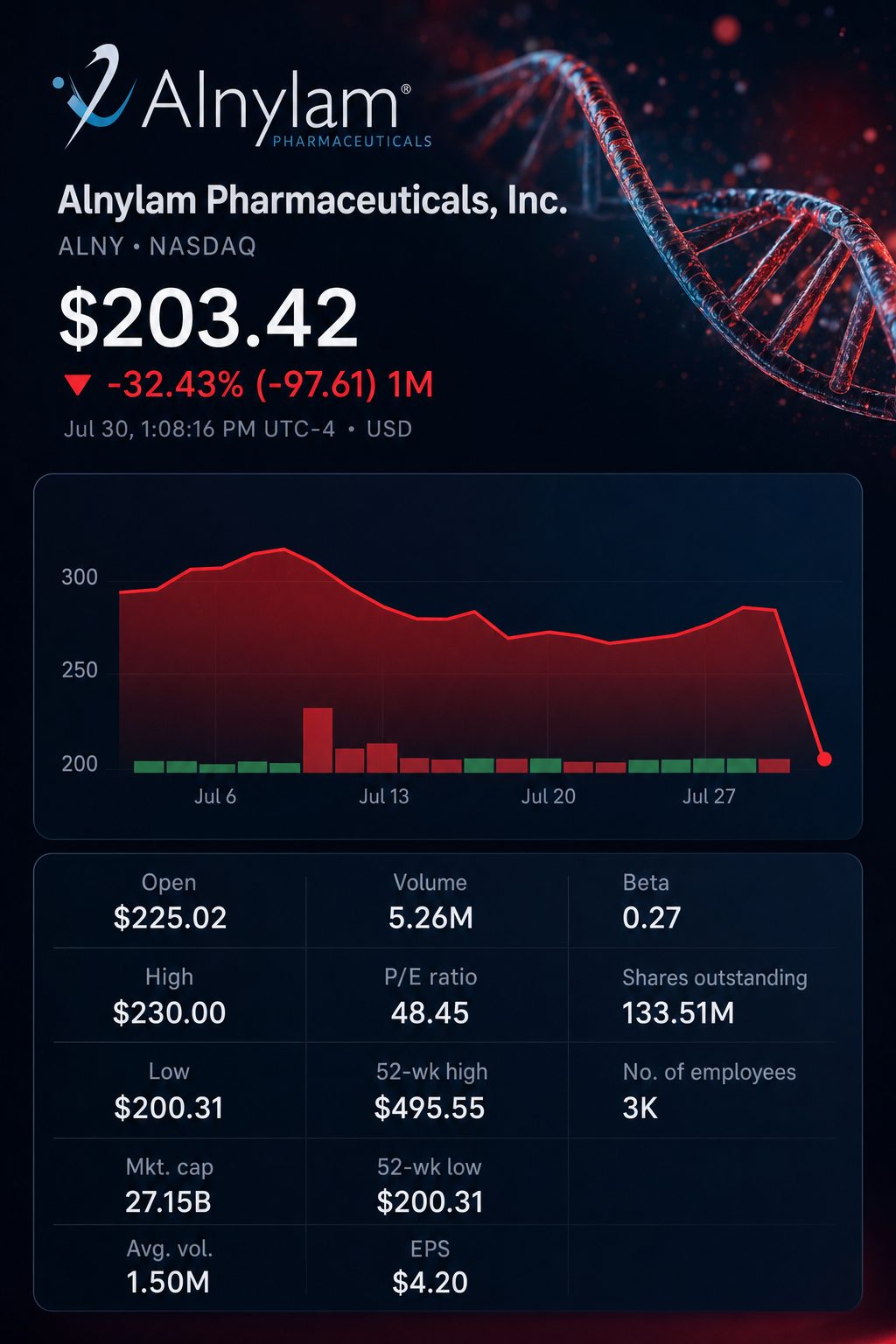Click the Jul 27 date axis label
Image resolution: width=896 pixels, height=1344 pixels.
pos(709,796)
